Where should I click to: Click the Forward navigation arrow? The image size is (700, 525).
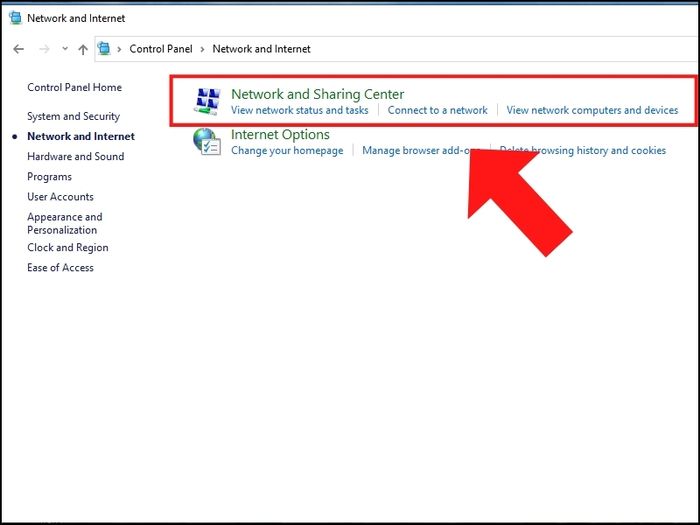[44, 49]
